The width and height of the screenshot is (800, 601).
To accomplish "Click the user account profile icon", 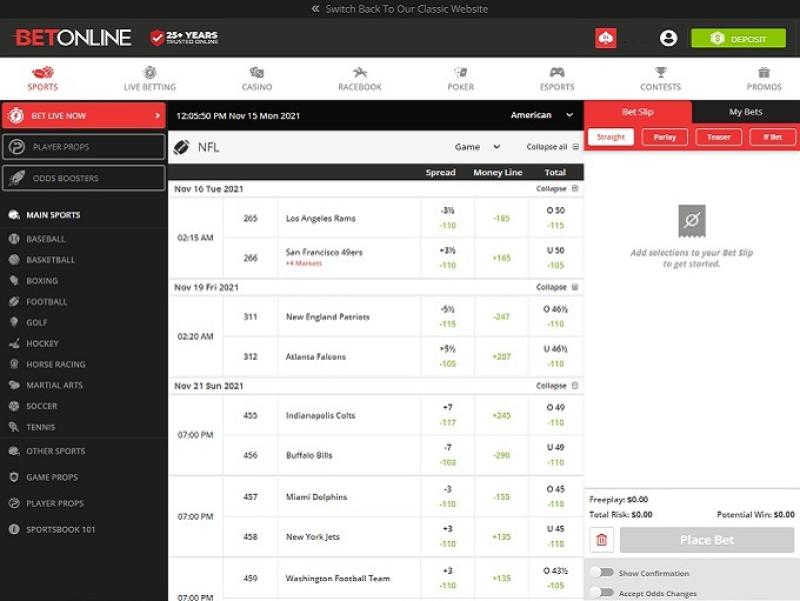I will (668, 38).
